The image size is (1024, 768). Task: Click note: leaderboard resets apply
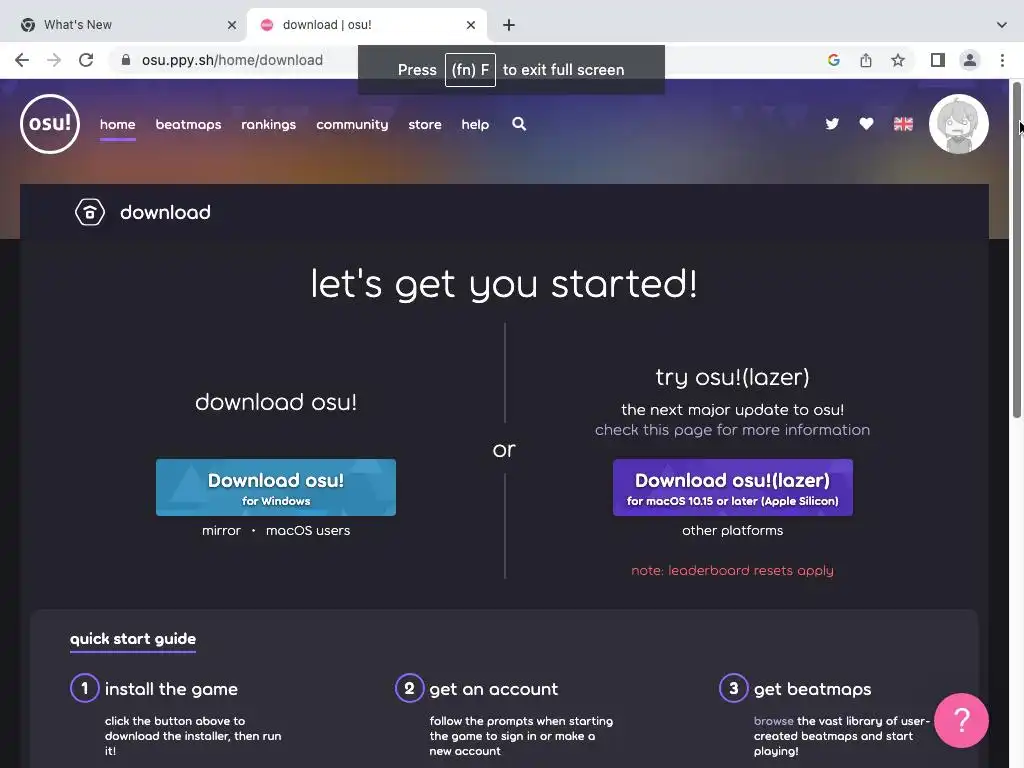(733, 570)
